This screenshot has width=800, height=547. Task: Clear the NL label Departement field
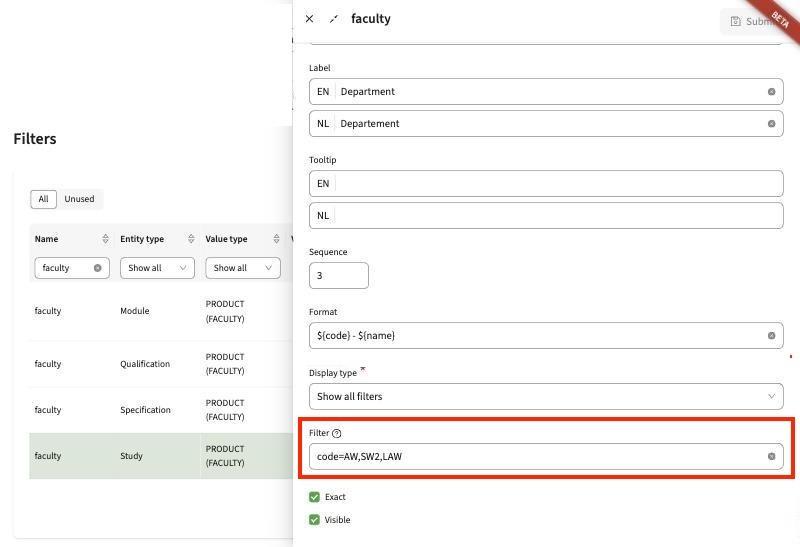coord(771,124)
